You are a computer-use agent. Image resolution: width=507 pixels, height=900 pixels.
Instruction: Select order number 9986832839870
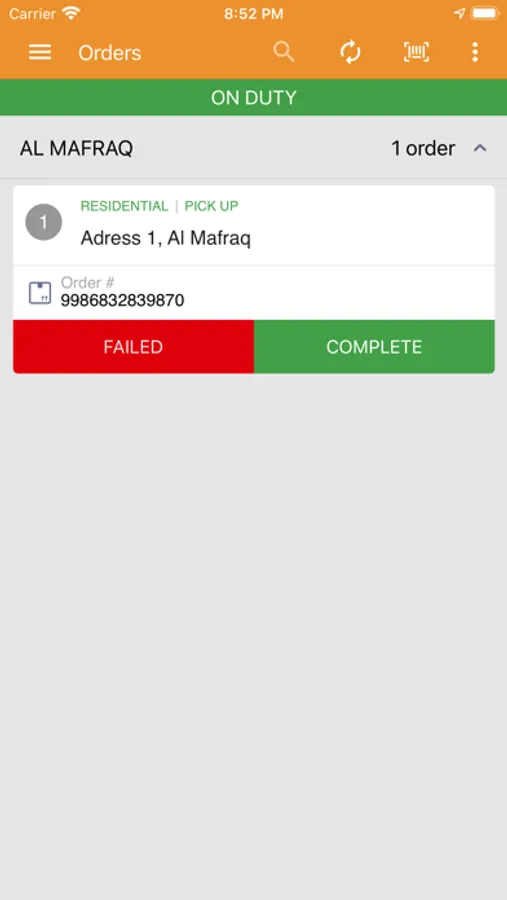click(x=122, y=300)
